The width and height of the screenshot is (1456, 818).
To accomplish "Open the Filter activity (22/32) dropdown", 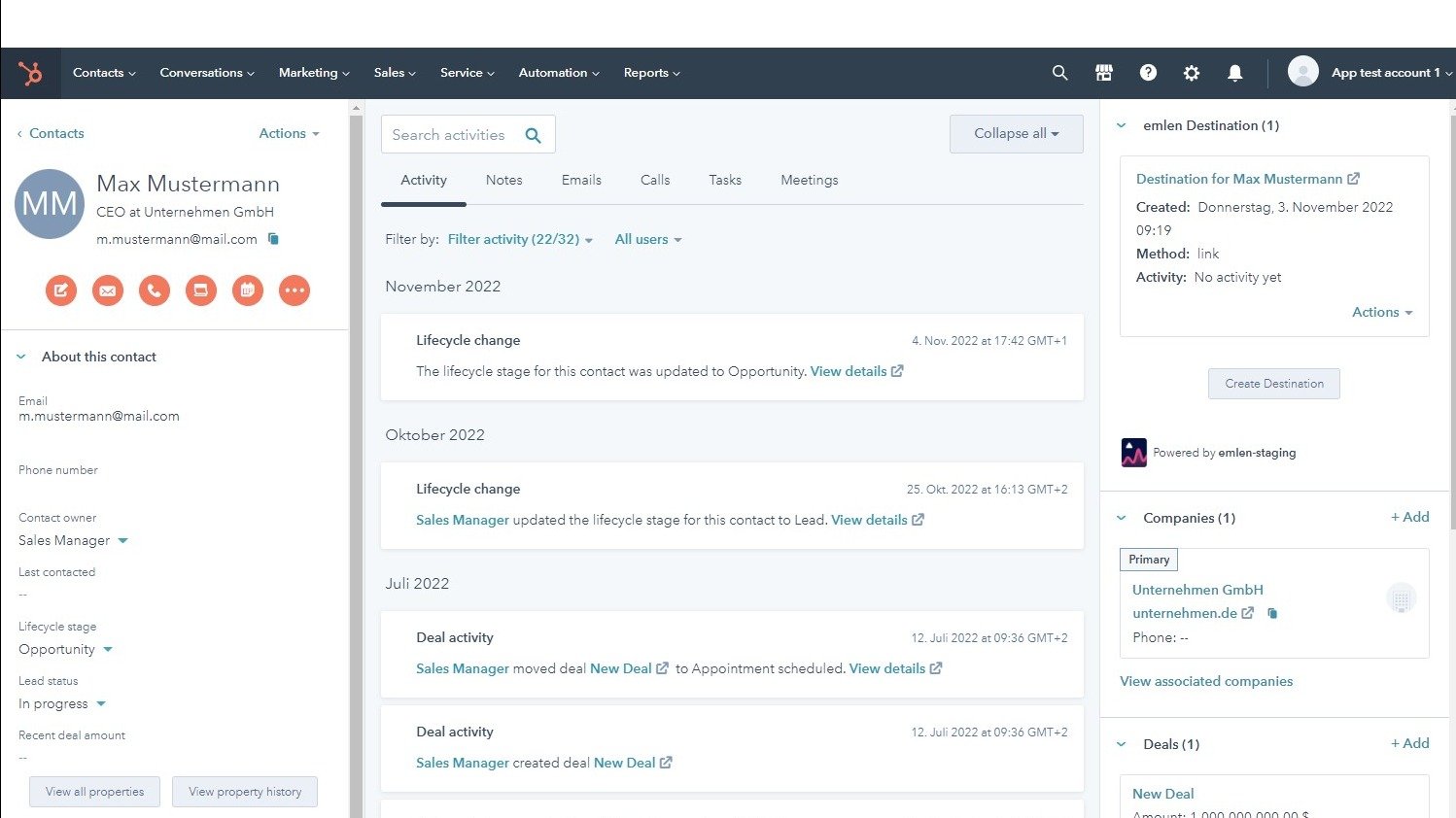I will (520, 239).
